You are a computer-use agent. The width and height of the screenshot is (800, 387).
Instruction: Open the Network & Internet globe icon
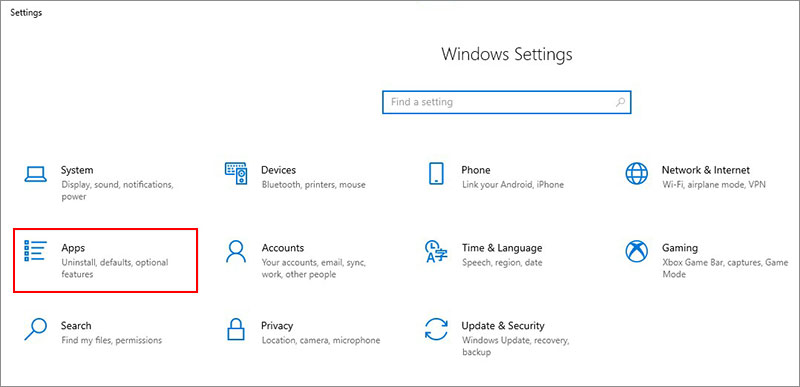coord(636,174)
